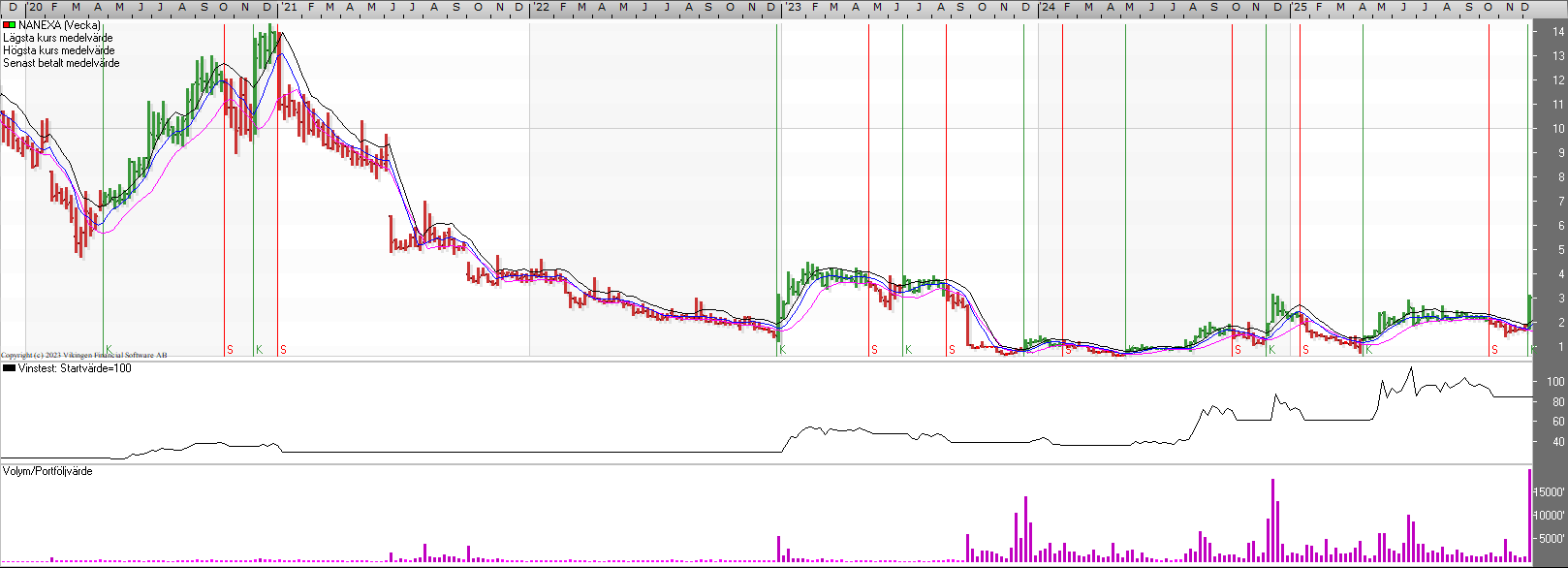Click the K buy marker in April 2025
The width and height of the screenshot is (1568, 568).
coord(1368,350)
